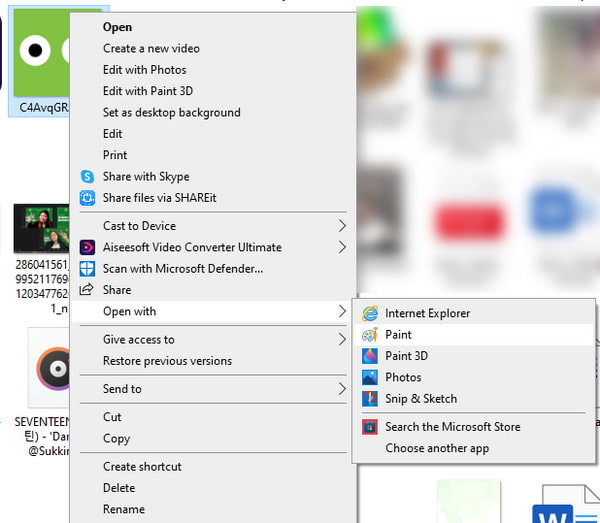The height and width of the screenshot is (523, 600).
Task: Choose Create a new video
Action: [x=214, y=48]
